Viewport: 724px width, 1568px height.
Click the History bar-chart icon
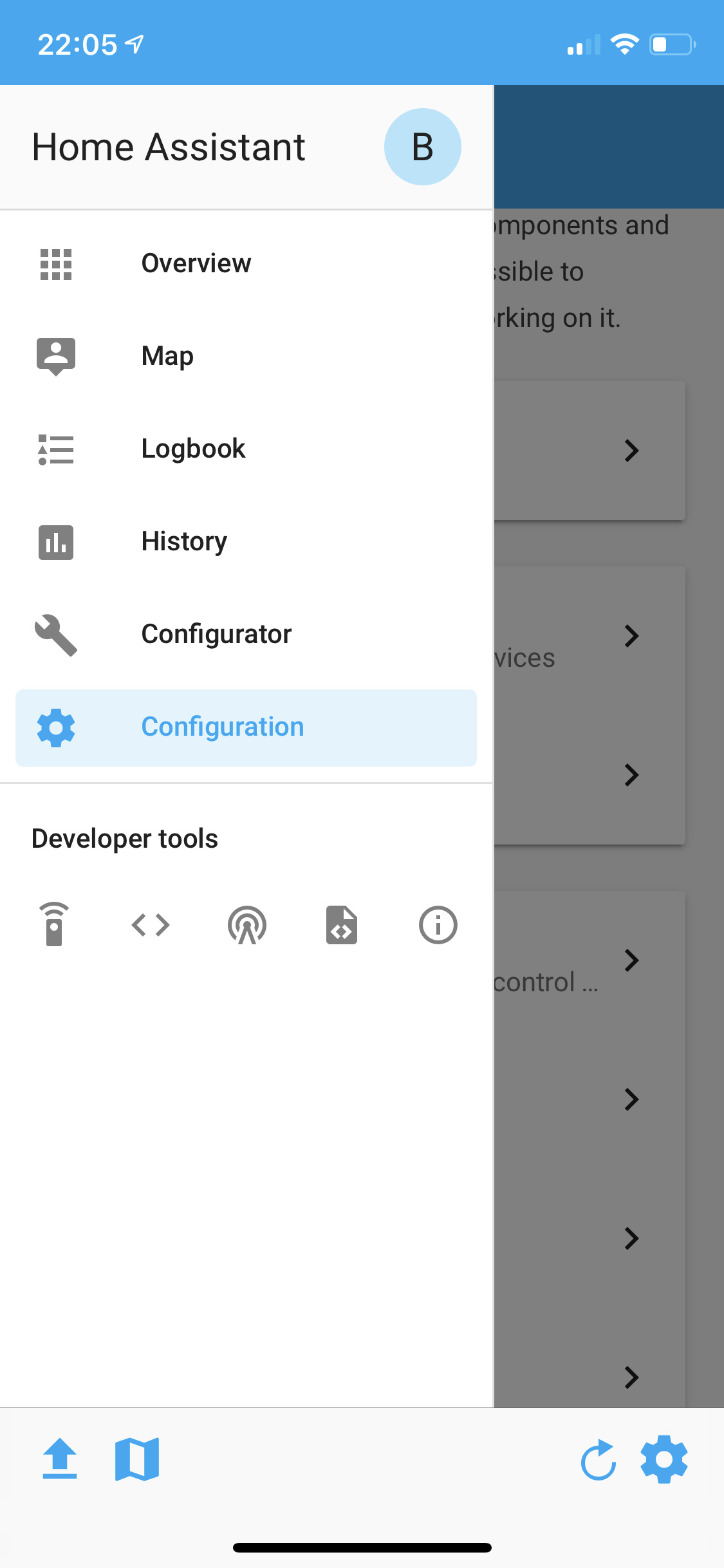[x=56, y=543]
